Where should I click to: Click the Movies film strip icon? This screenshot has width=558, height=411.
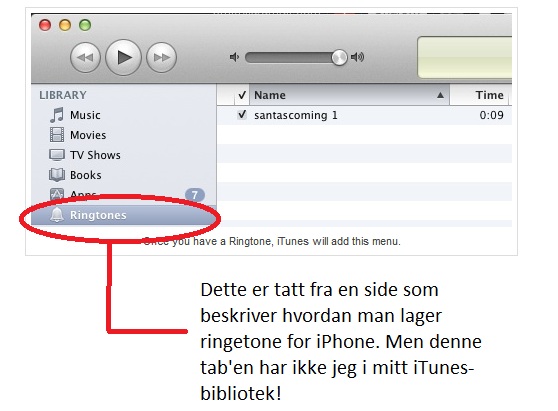tap(57, 135)
